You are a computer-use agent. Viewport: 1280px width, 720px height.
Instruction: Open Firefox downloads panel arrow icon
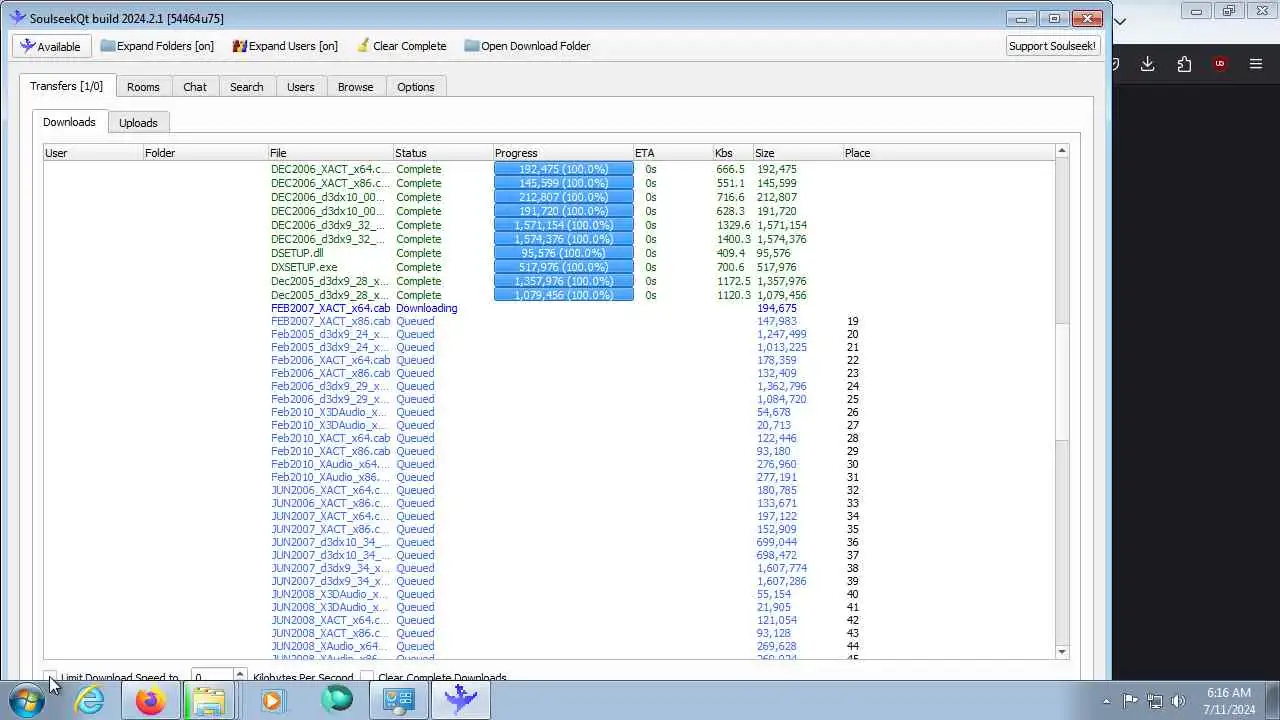[1147, 64]
